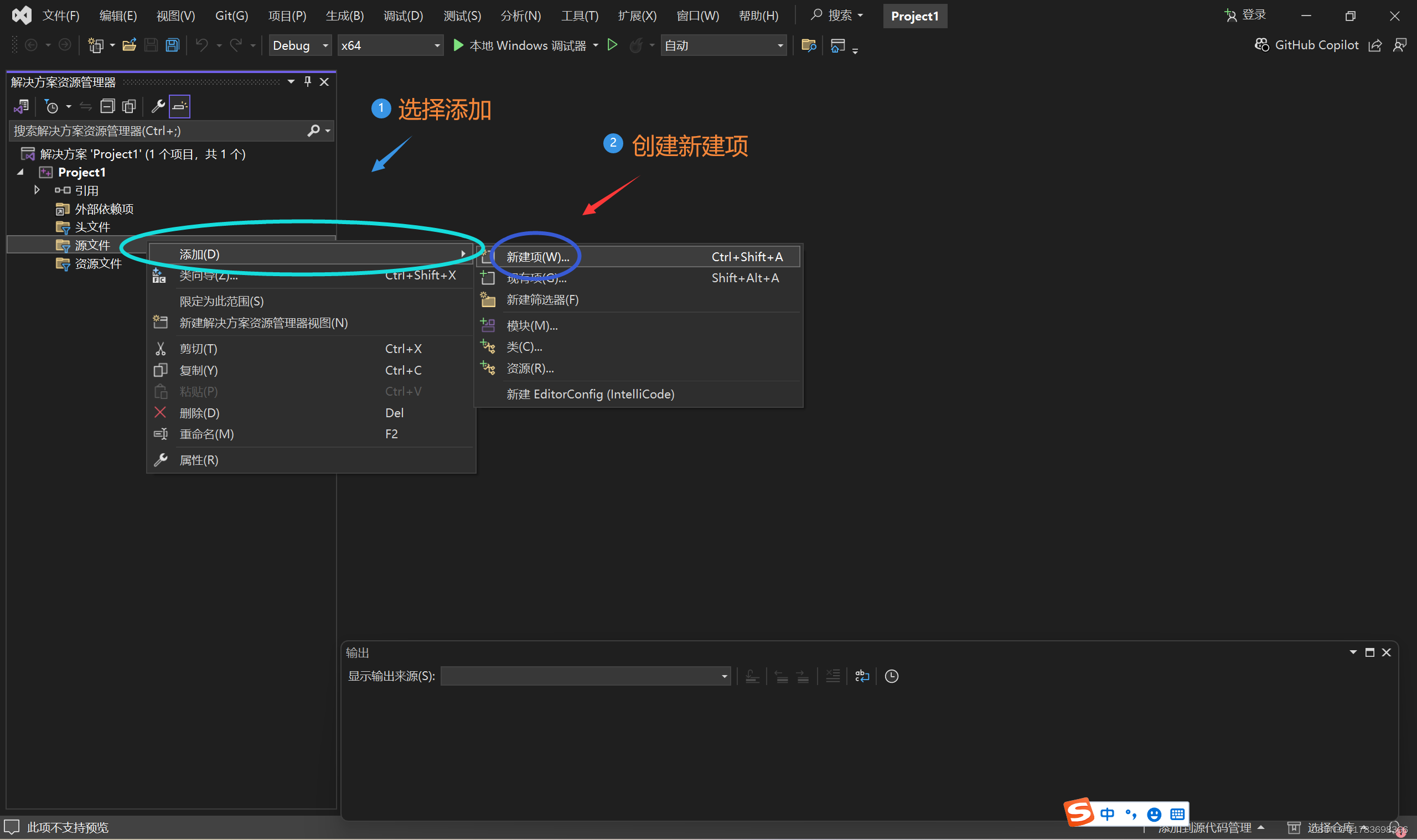Click the find in files folder icon

tap(809, 45)
